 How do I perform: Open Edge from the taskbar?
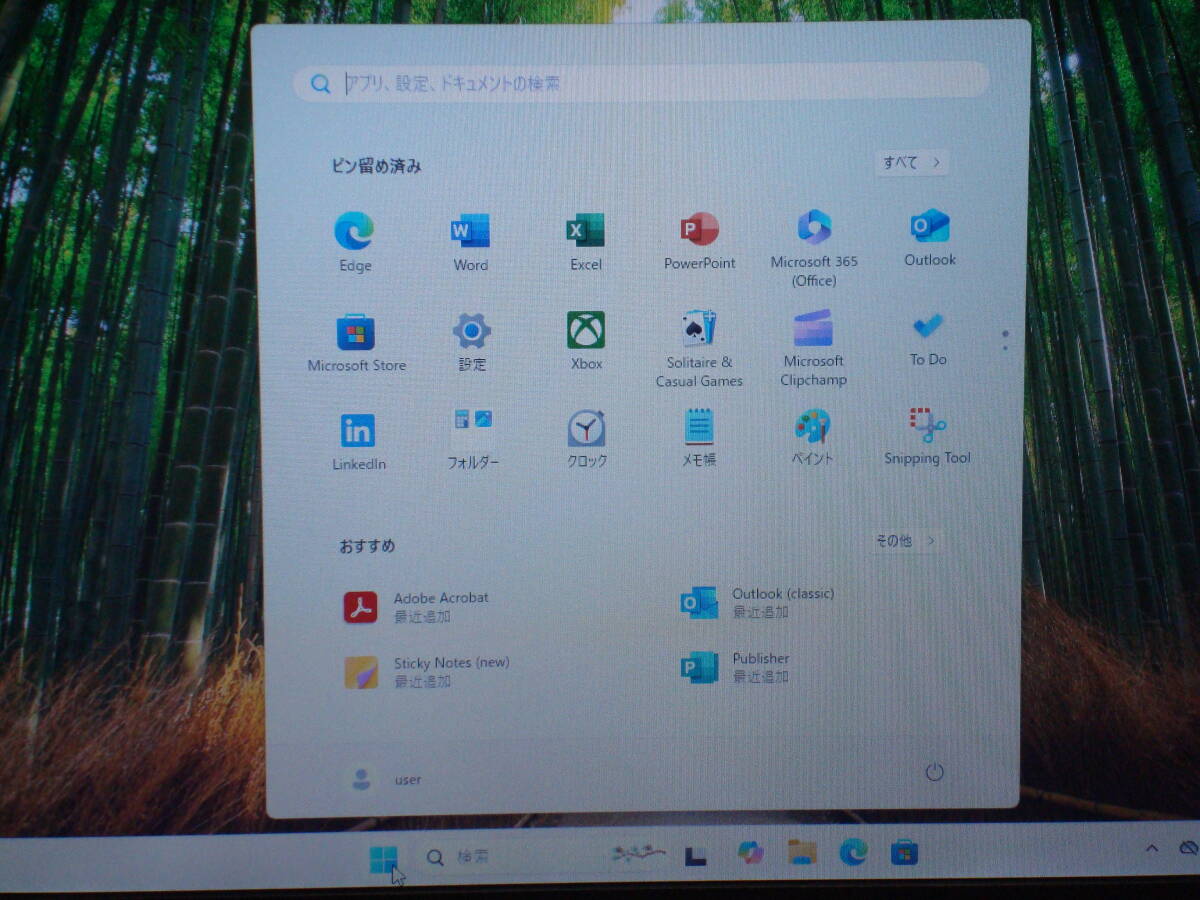853,852
